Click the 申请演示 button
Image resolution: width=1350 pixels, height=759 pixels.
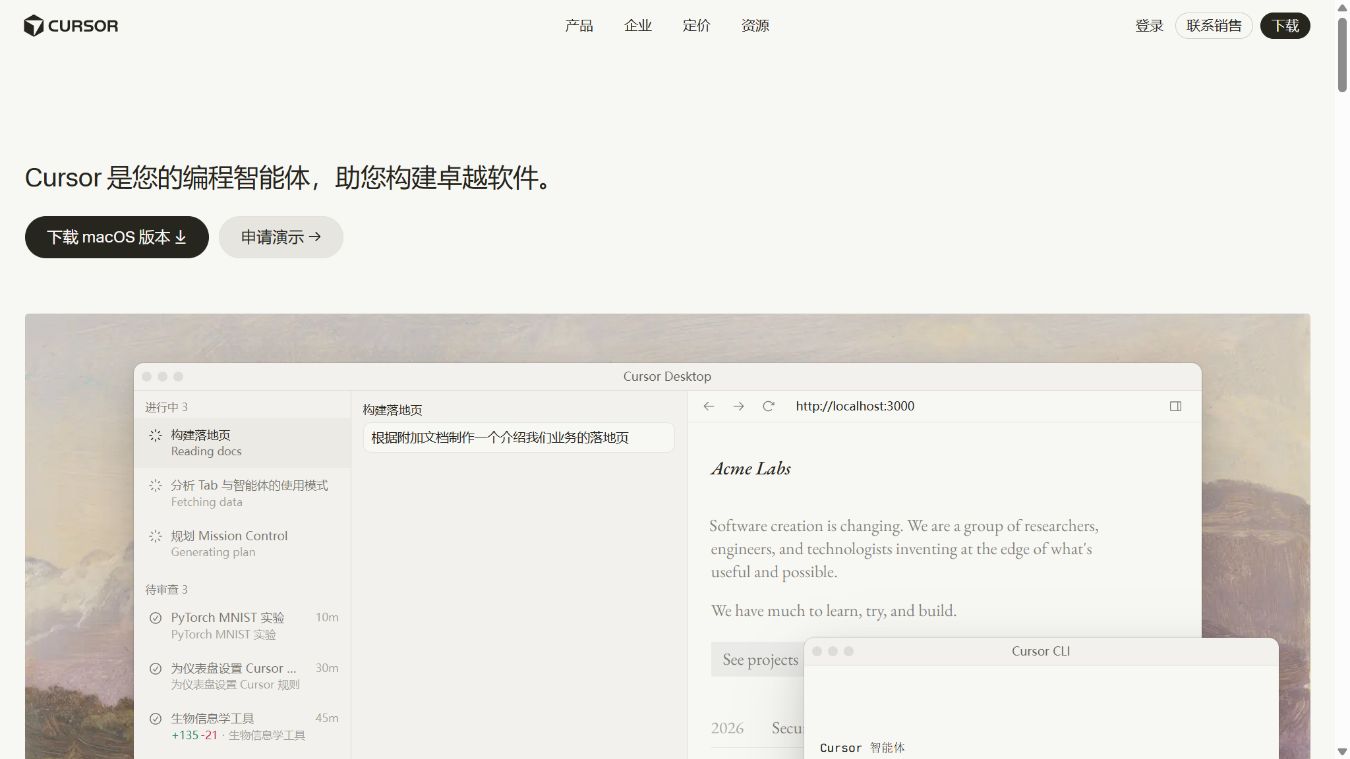281,237
